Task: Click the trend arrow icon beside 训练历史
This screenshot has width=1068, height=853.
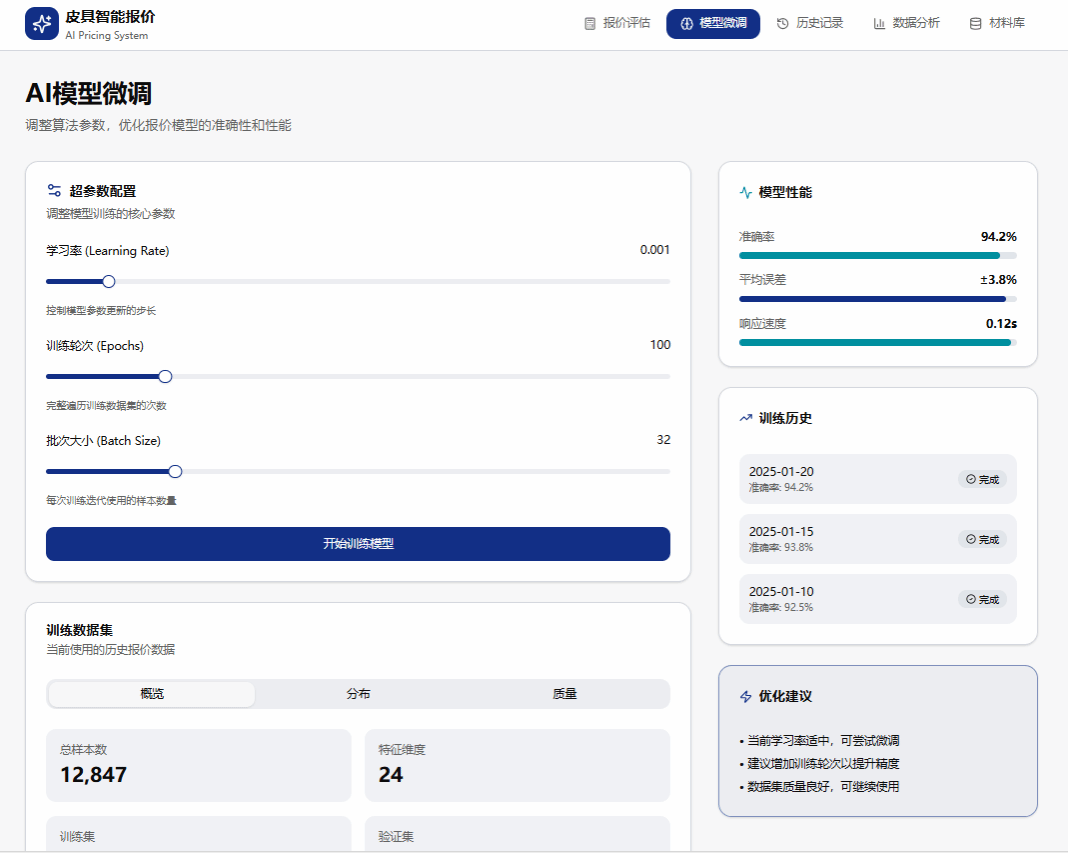Action: pyautogui.click(x=745, y=418)
